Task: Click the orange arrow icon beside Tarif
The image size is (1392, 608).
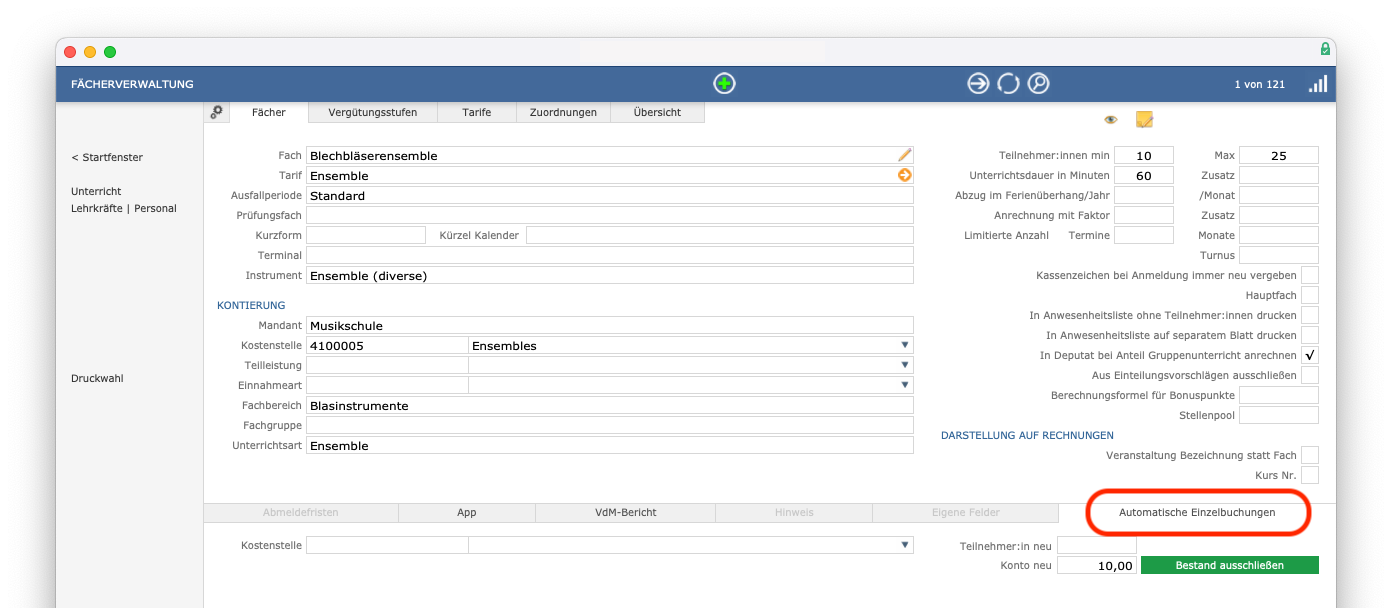Action: coord(905,175)
